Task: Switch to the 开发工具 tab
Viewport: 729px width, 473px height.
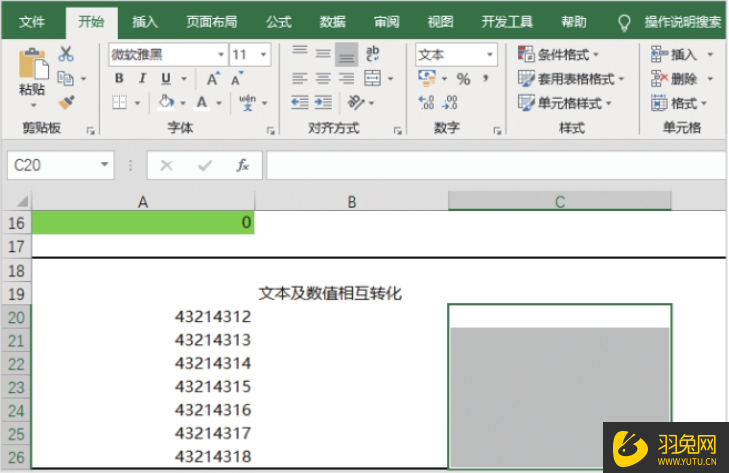Action: (507, 21)
